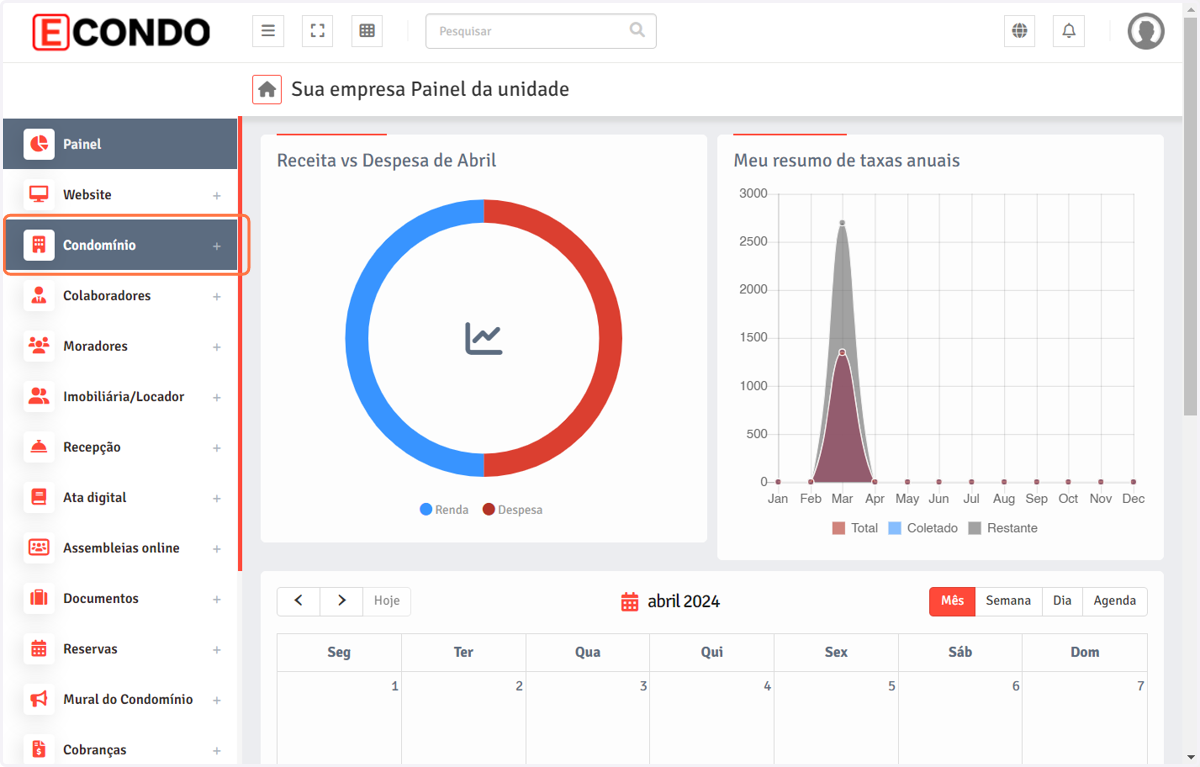Open the Reservas menu label
The image size is (1200, 767).
90,649
